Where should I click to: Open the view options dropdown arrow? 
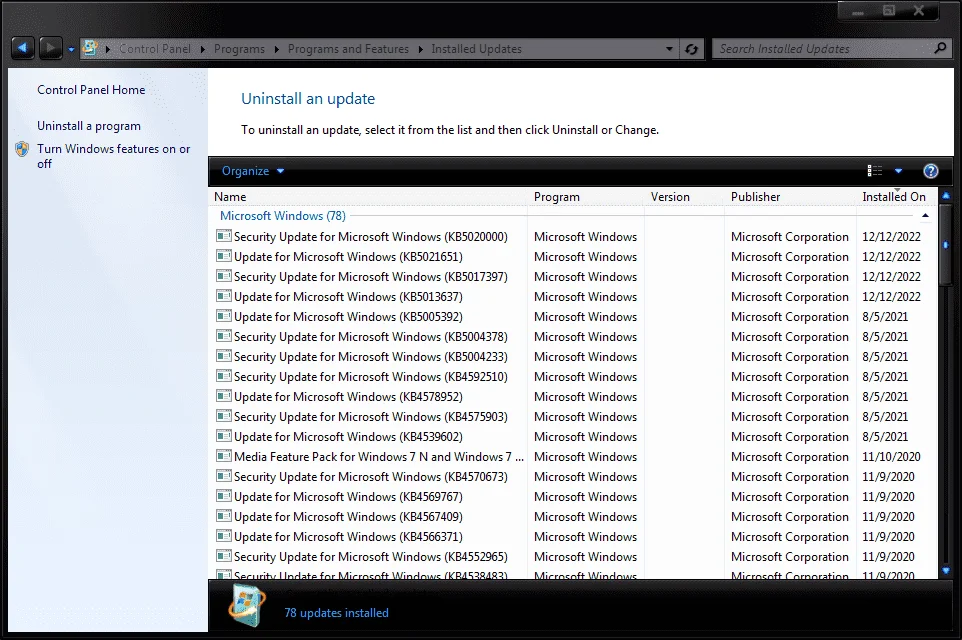[x=898, y=171]
